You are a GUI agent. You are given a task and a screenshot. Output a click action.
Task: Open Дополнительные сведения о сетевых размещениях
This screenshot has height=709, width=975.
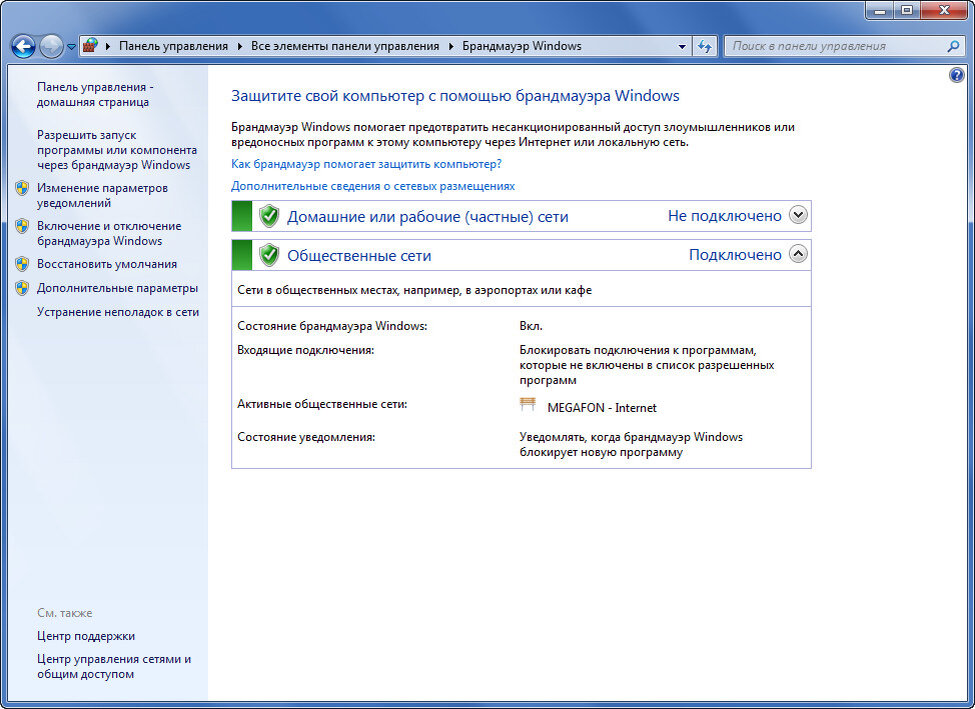(x=371, y=185)
